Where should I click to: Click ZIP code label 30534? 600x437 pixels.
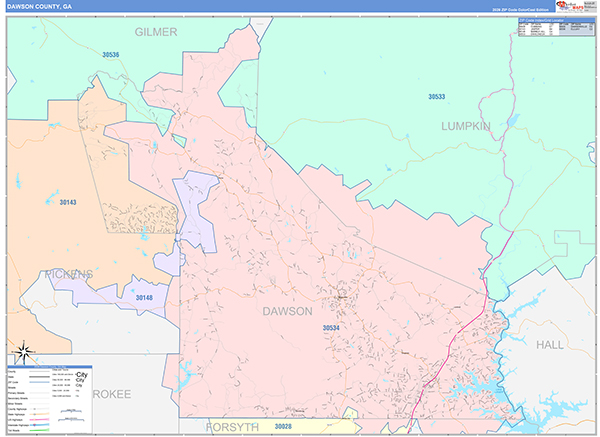pos(331,328)
